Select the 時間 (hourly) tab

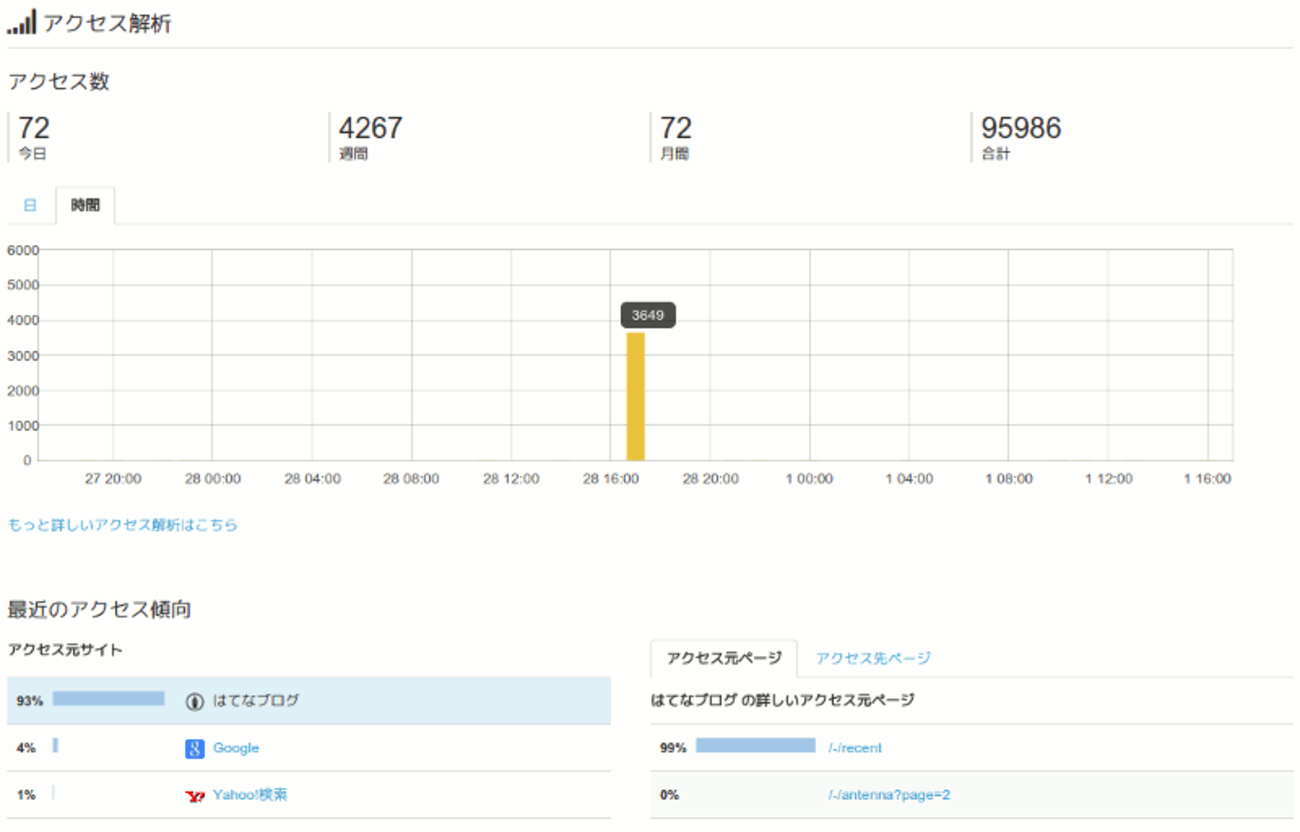(x=85, y=205)
